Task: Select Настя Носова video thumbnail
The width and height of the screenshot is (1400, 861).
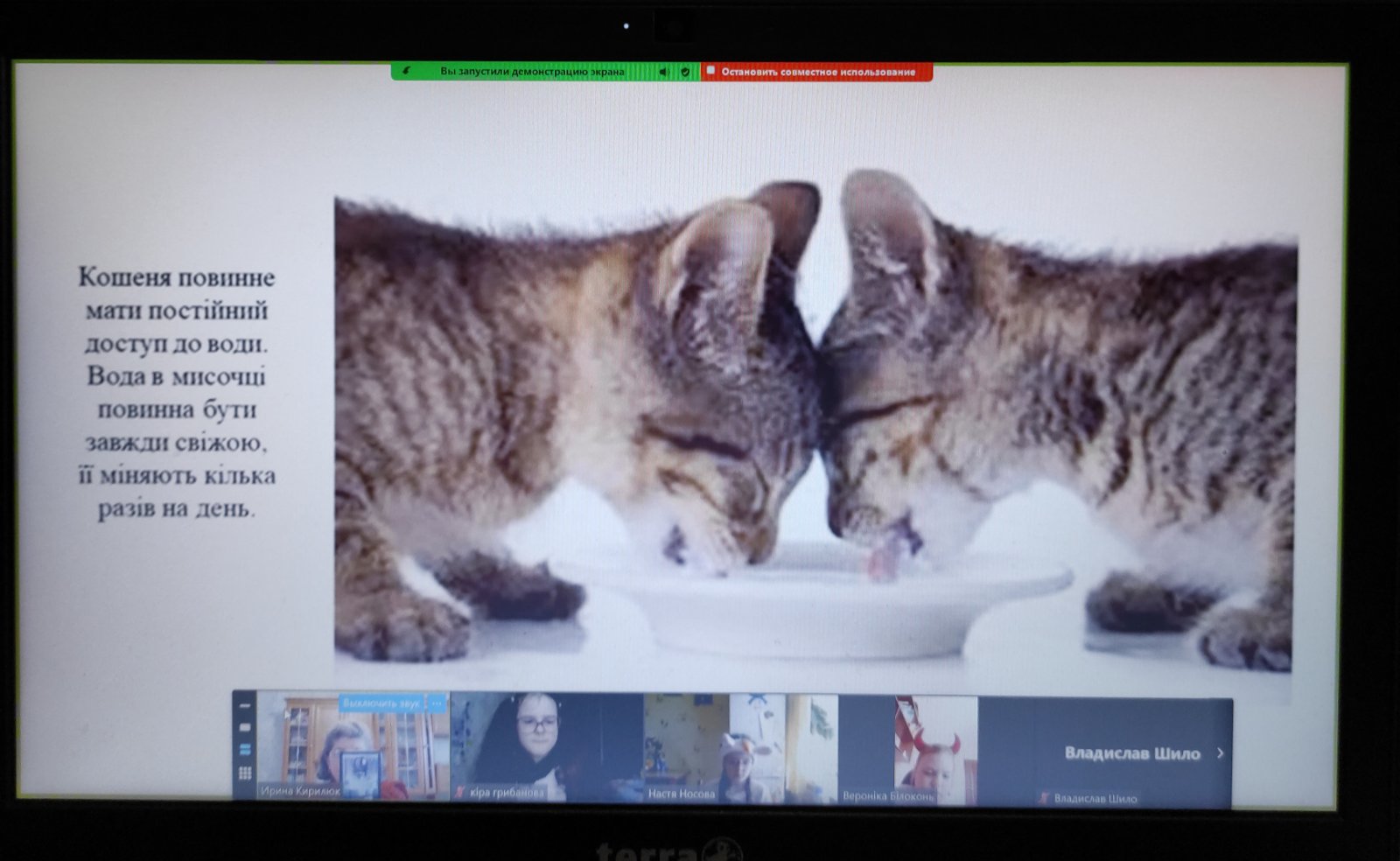Action: (x=740, y=748)
